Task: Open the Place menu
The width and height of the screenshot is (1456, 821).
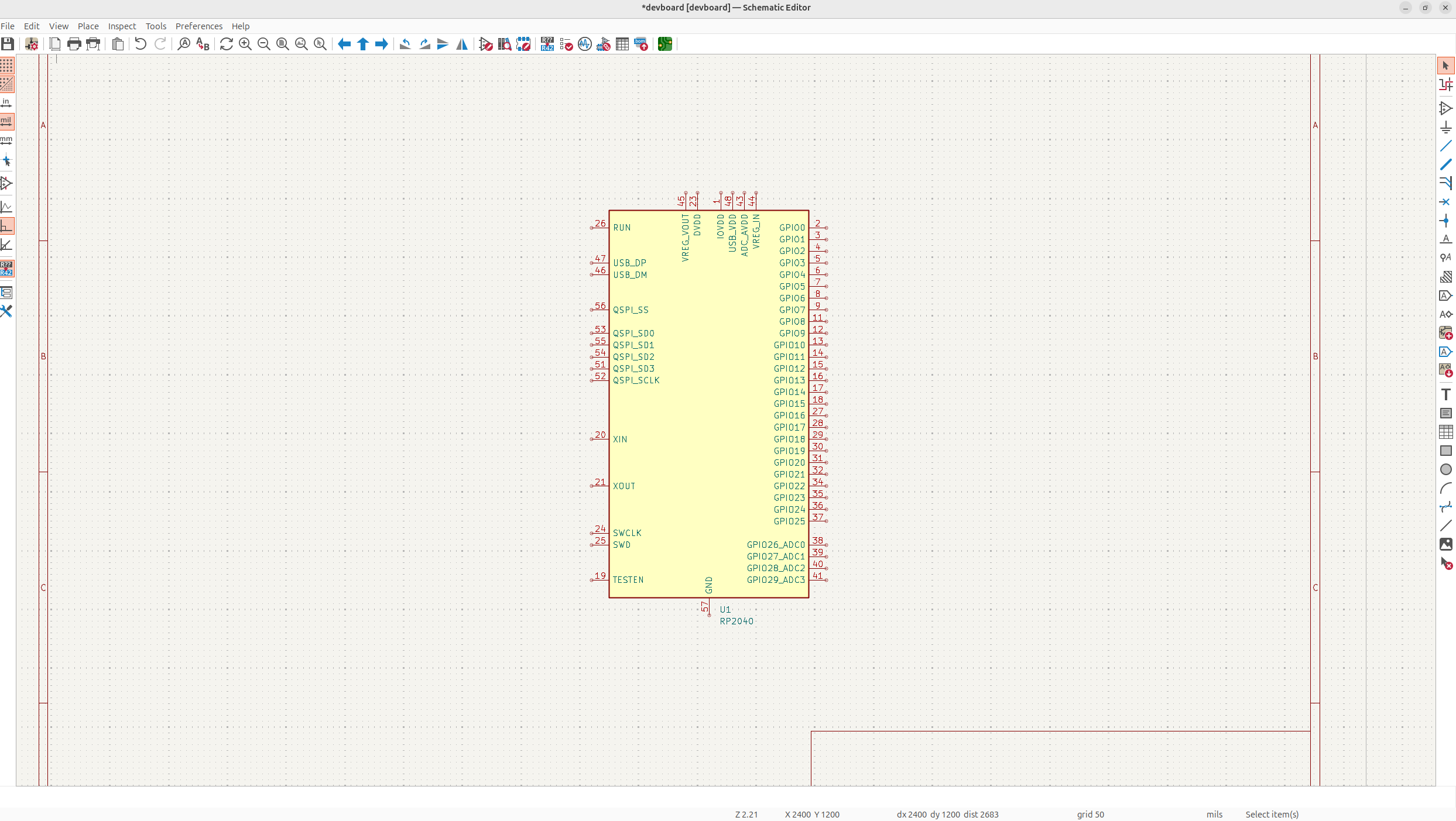Action: (88, 26)
